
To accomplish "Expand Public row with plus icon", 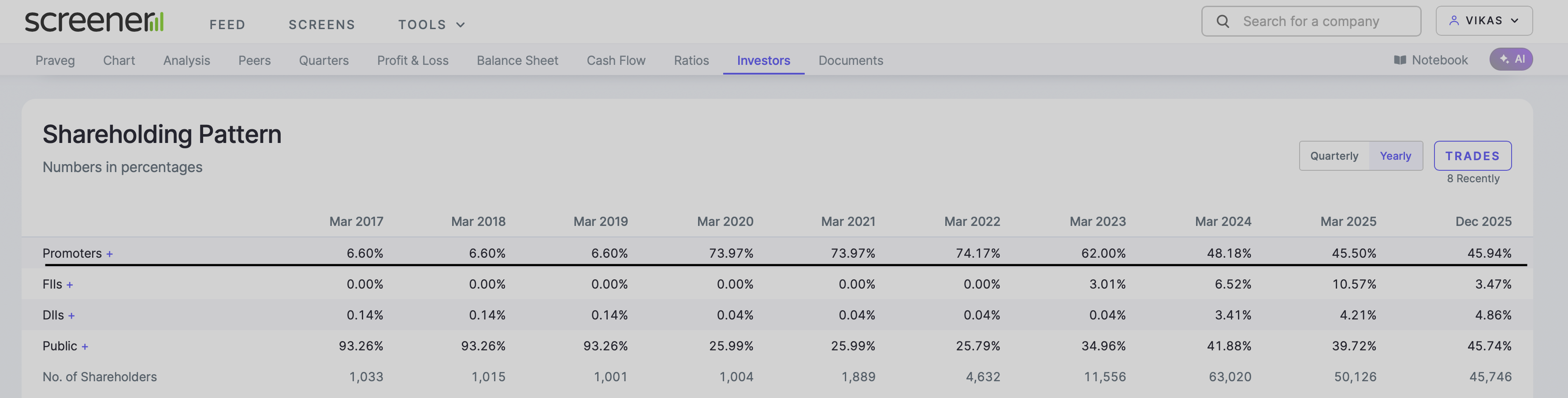I will pos(85,347).
